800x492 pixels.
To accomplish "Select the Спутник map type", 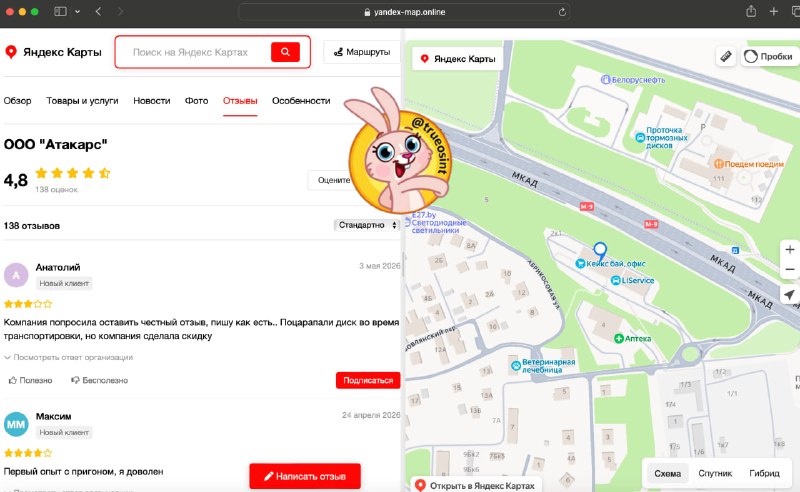I will pyautogui.click(x=715, y=473).
